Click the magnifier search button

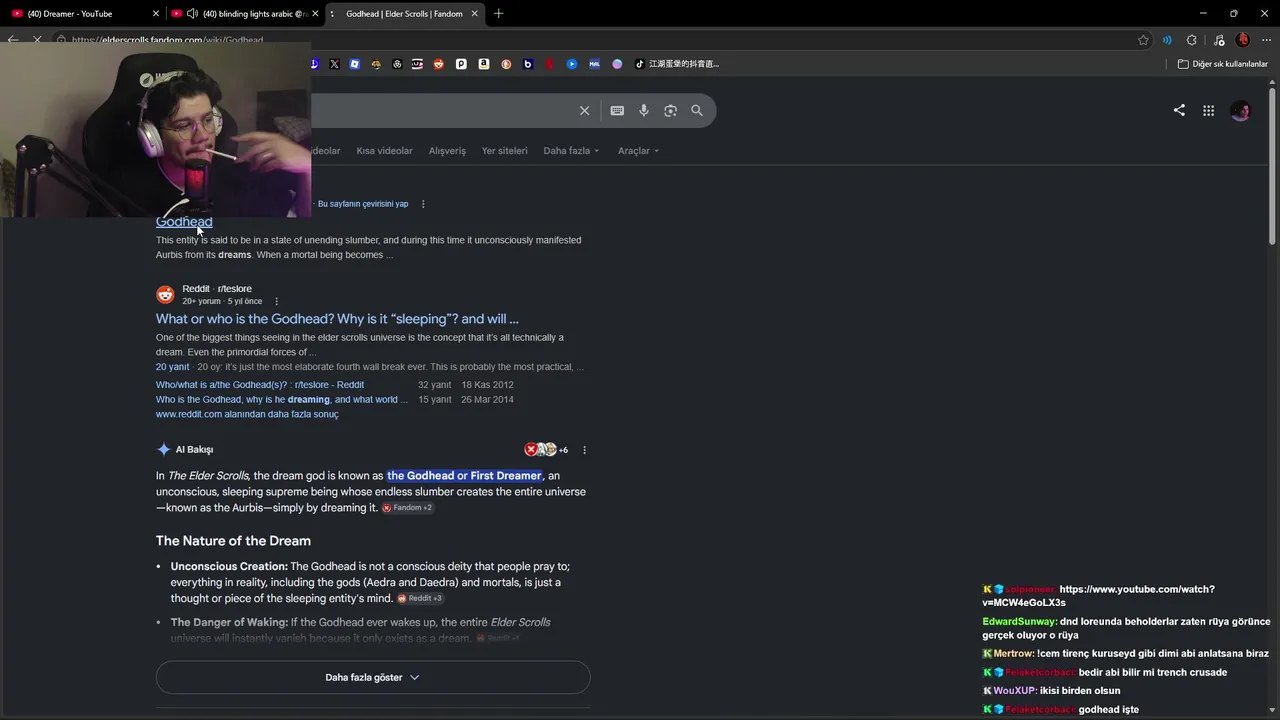tap(697, 111)
